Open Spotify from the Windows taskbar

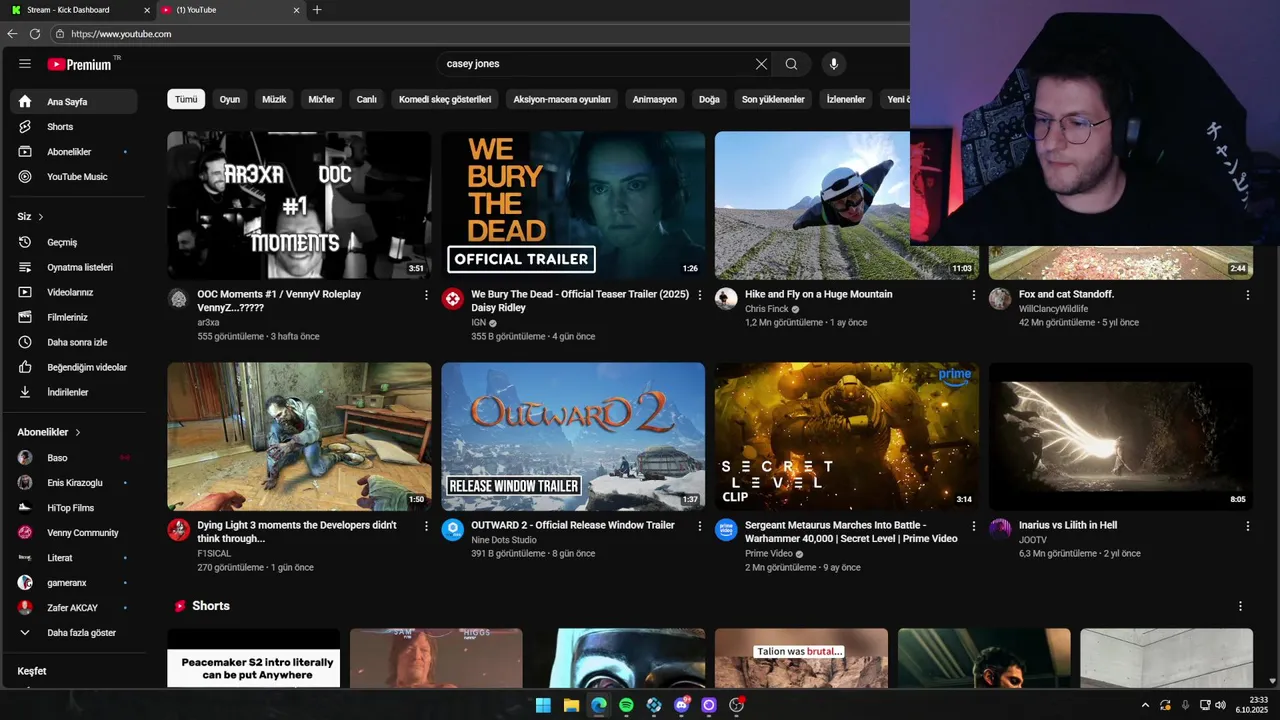(626, 705)
